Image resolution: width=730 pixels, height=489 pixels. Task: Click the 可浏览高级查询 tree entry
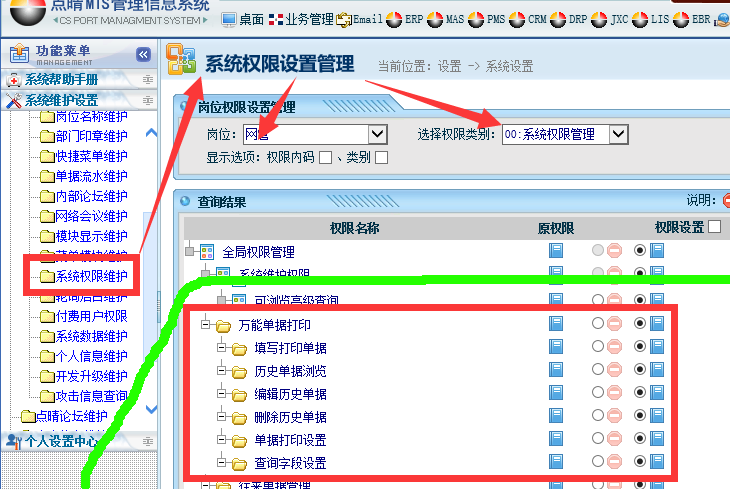pyautogui.click(x=296, y=300)
